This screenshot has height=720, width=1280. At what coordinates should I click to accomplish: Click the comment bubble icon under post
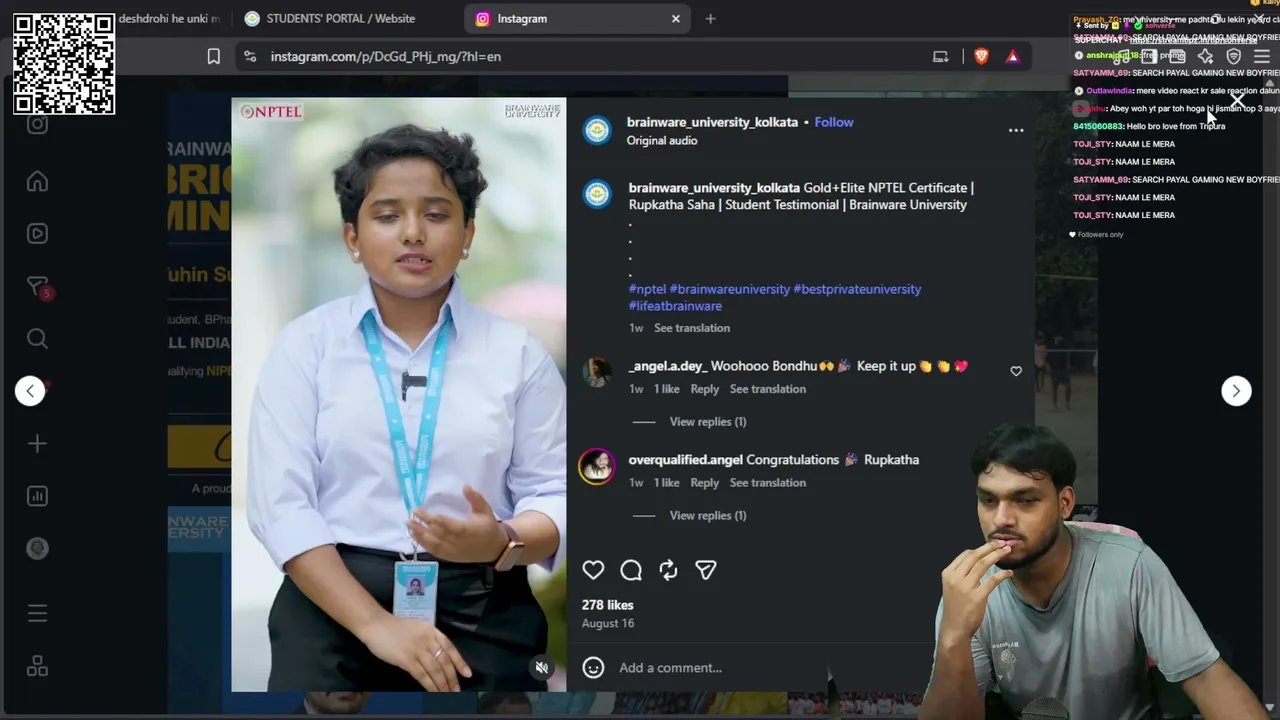coord(631,570)
